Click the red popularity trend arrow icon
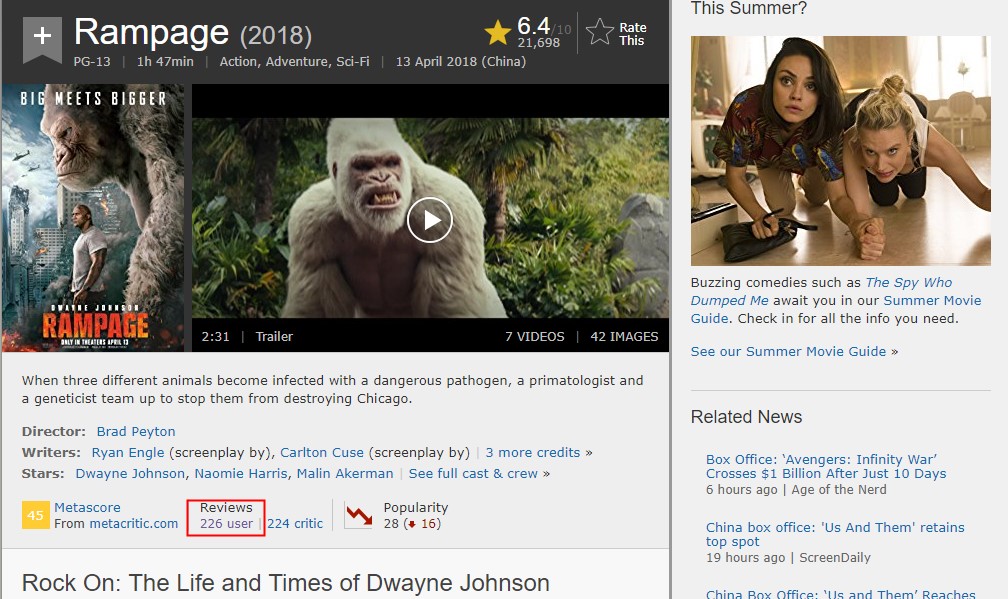This screenshot has width=1008, height=599. pos(358,515)
